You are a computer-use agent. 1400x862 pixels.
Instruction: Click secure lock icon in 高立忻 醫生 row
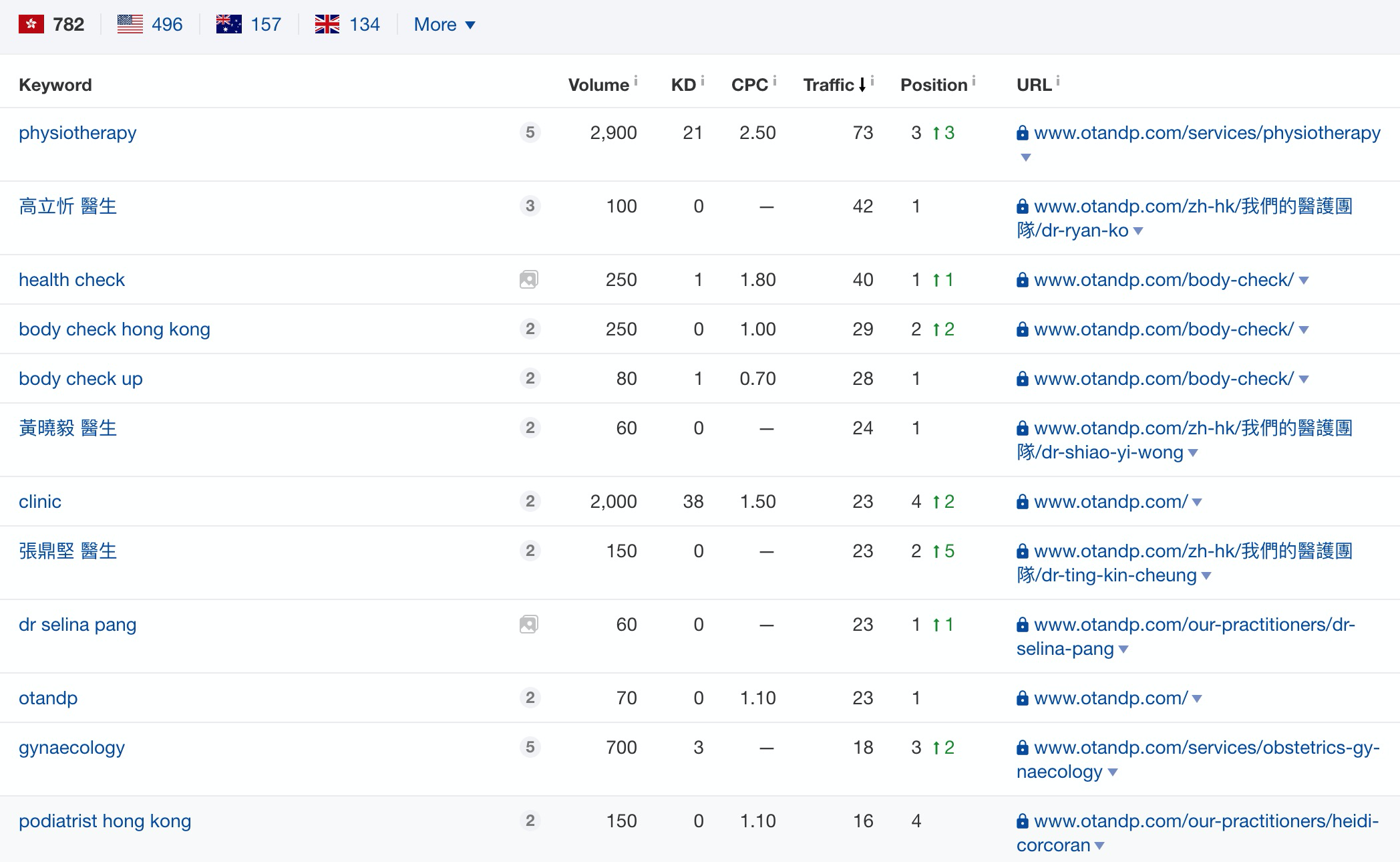click(x=1023, y=206)
